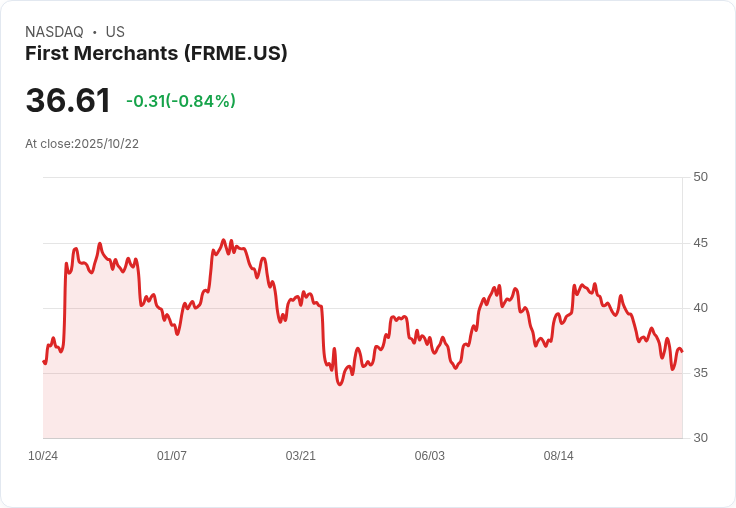The width and height of the screenshot is (736, 508).
Task: Click the 36.61 closing price
Action: 68,101
